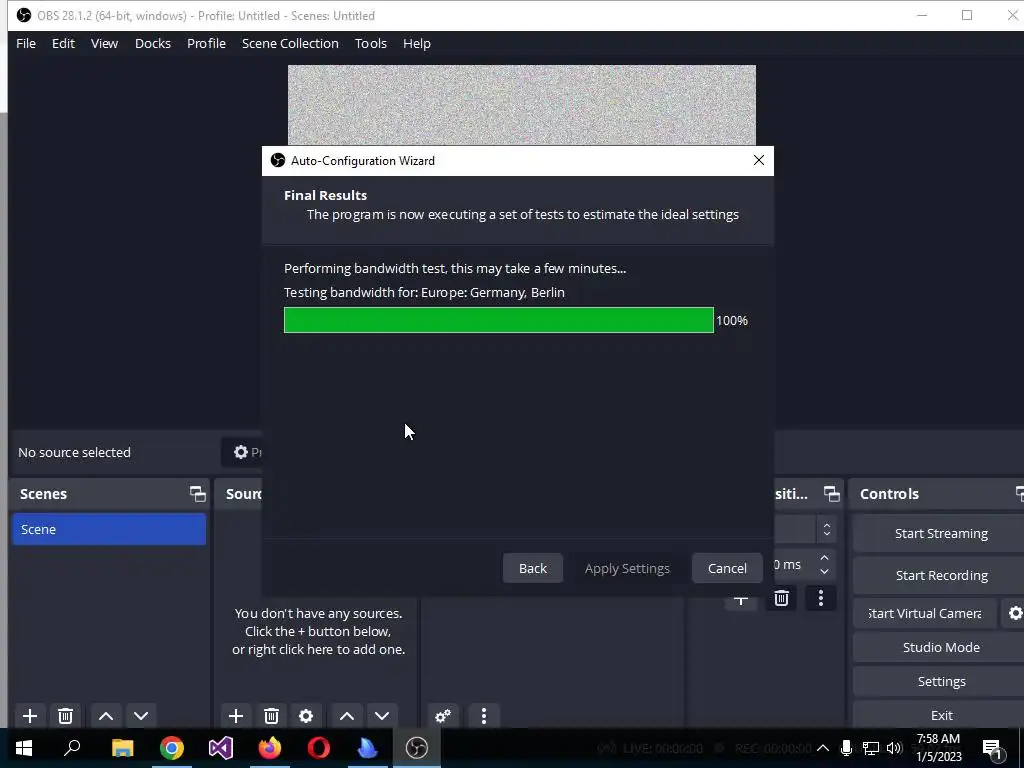Select OBS Studio icon in taskbar

click(417, 748)
